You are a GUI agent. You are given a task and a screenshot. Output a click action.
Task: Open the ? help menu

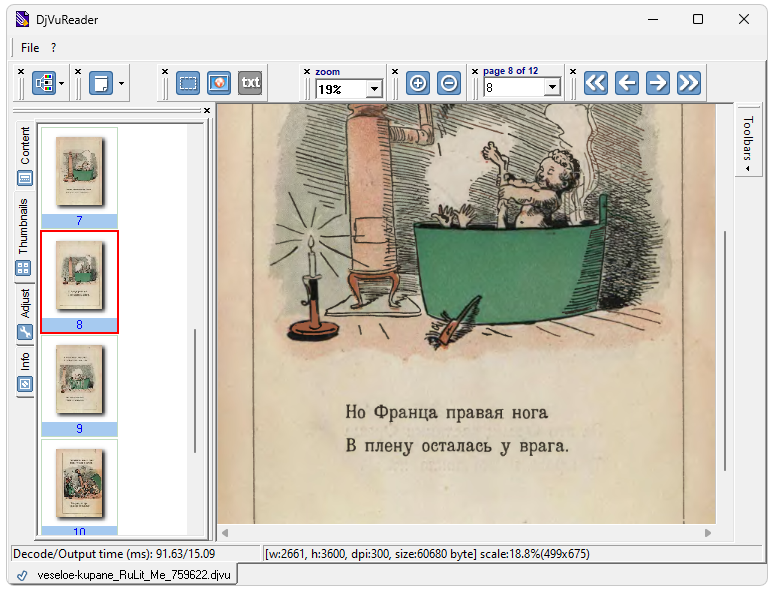pyautogui.click(x=54, y=47)
